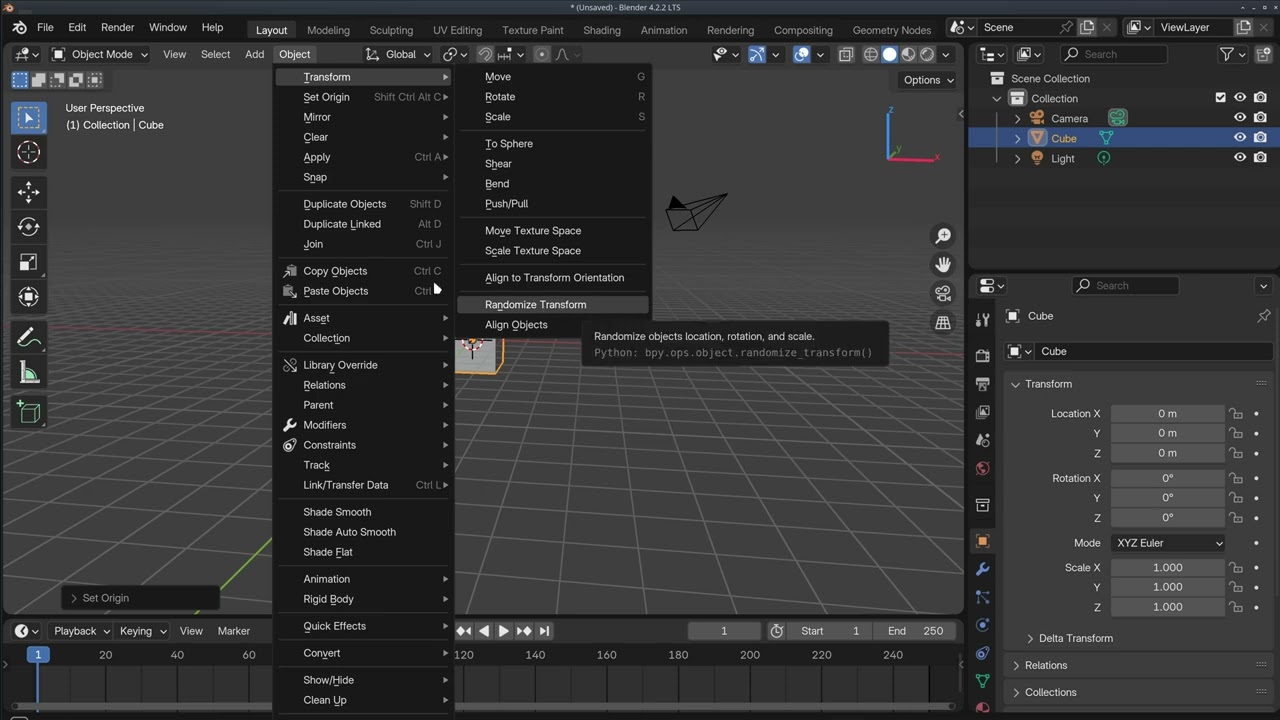
Task: Click Randomize Transform menu entry
Action: click(x=553, y=305)
